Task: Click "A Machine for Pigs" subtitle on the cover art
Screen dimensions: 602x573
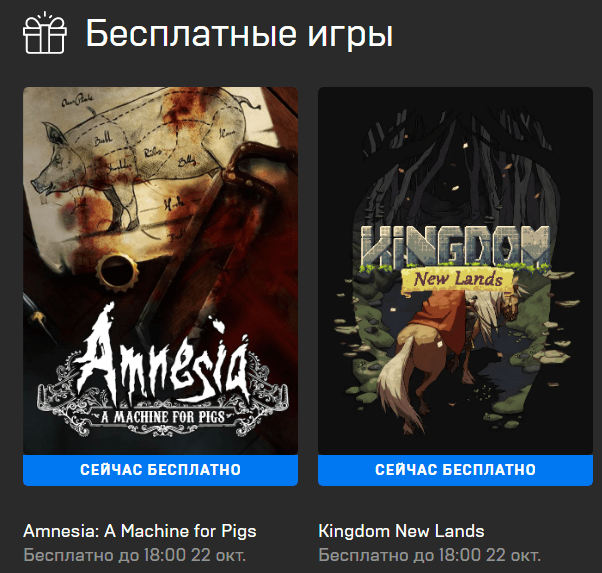Action: pyautogui.click(x=163, y=417)
